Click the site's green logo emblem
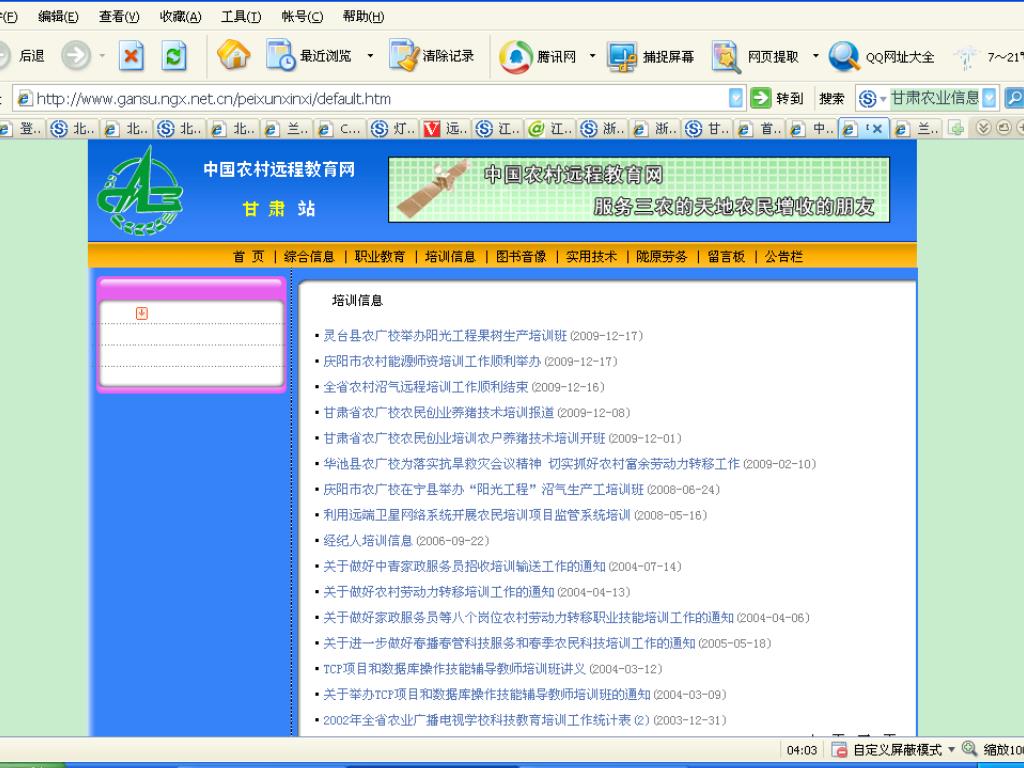 [140, 191]
